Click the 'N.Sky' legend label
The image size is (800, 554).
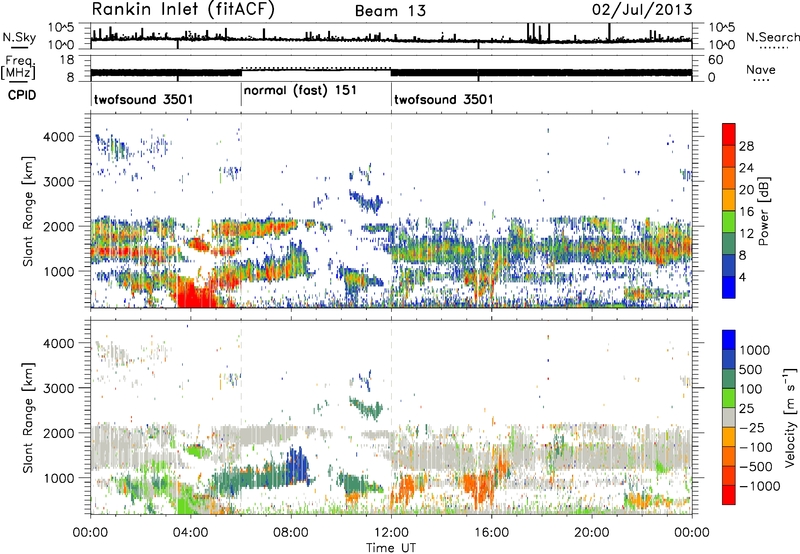[19, 37]
